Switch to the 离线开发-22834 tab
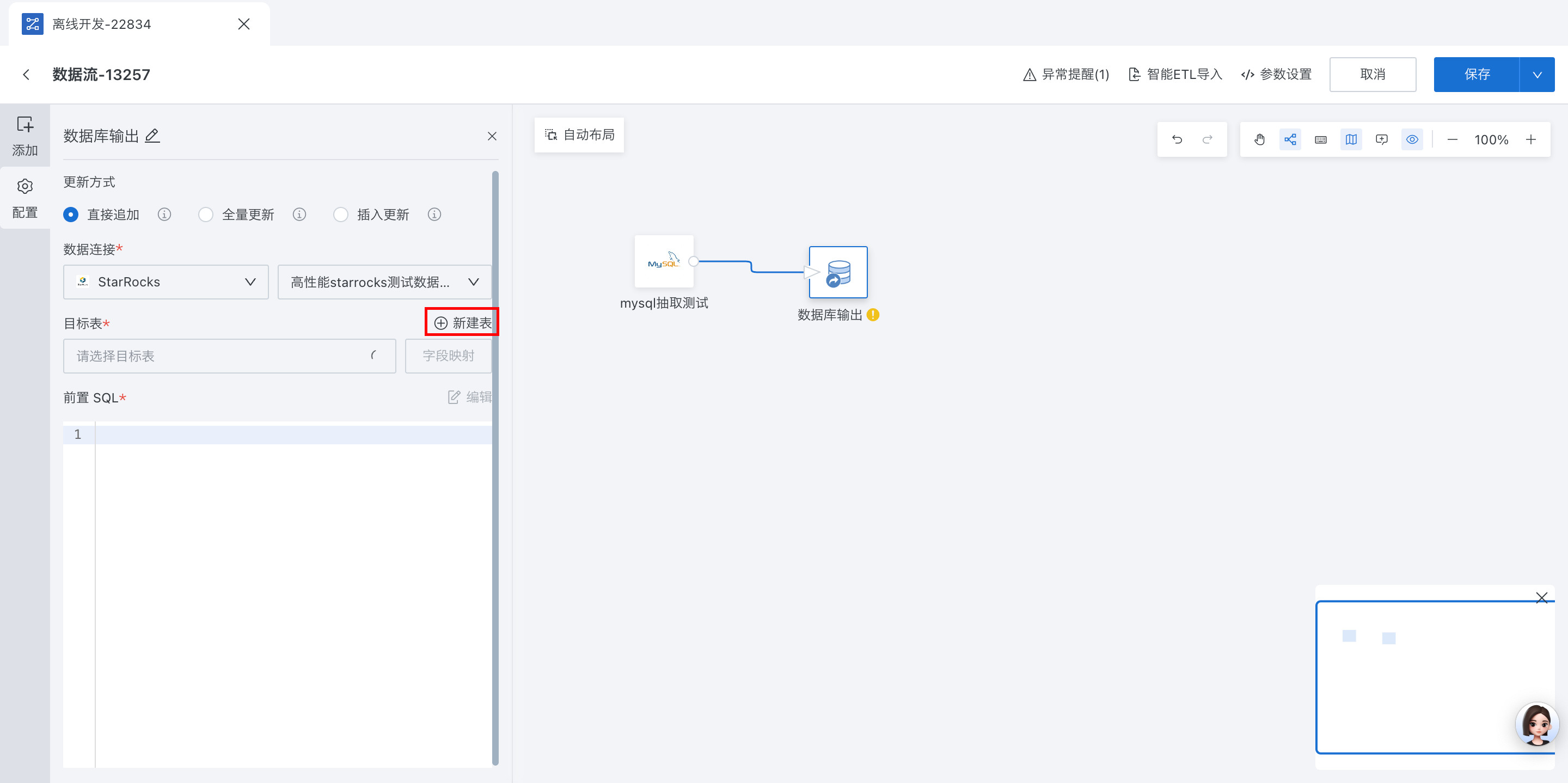Viewport: 1568px width, 783px height. [101, 24]
